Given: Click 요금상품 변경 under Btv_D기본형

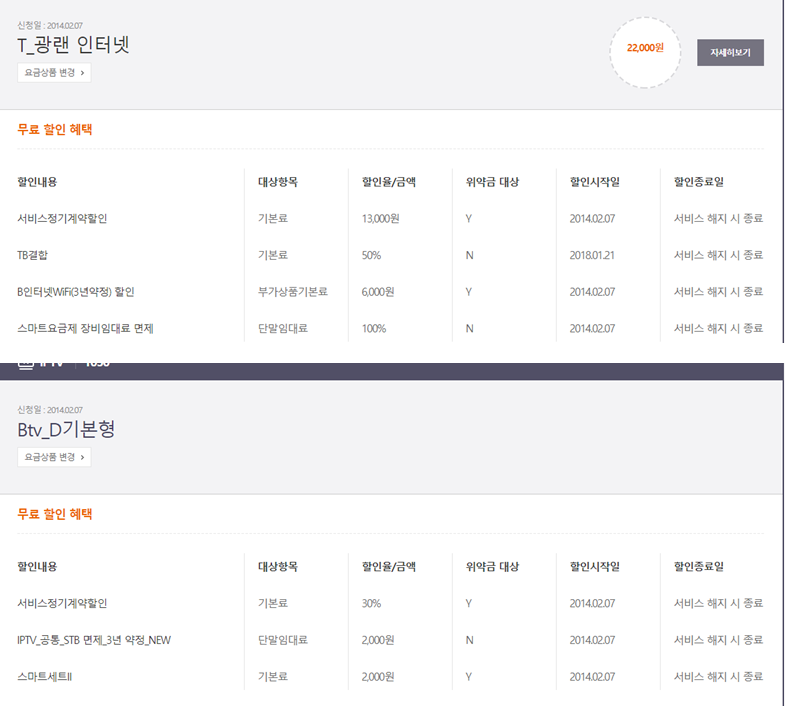Looking at the screenshot, I should point(55,457).
